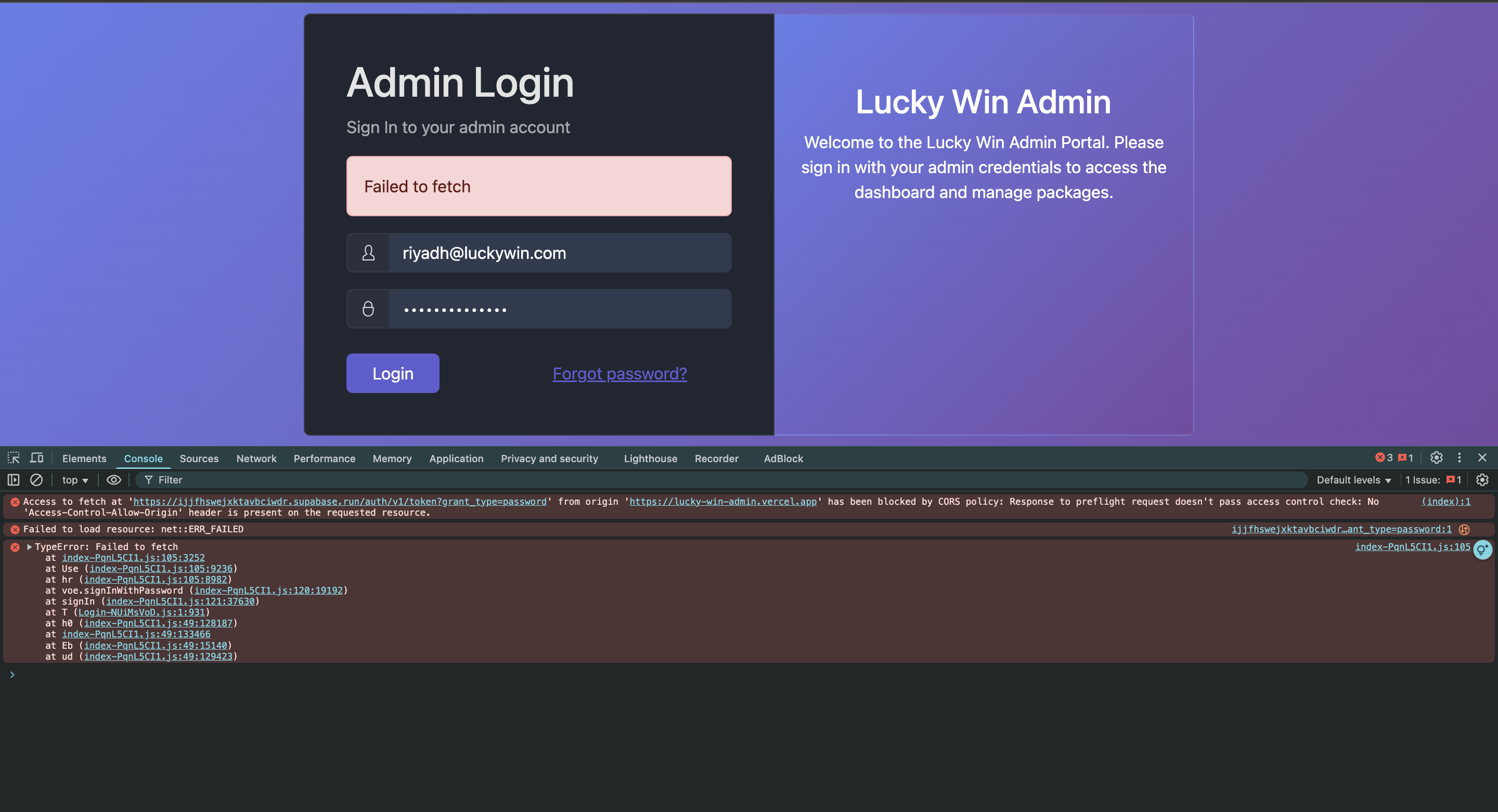The height and width of the screenshot is (812, 1498).
Task: Open live expression eye icon
Action: point(114,480)
